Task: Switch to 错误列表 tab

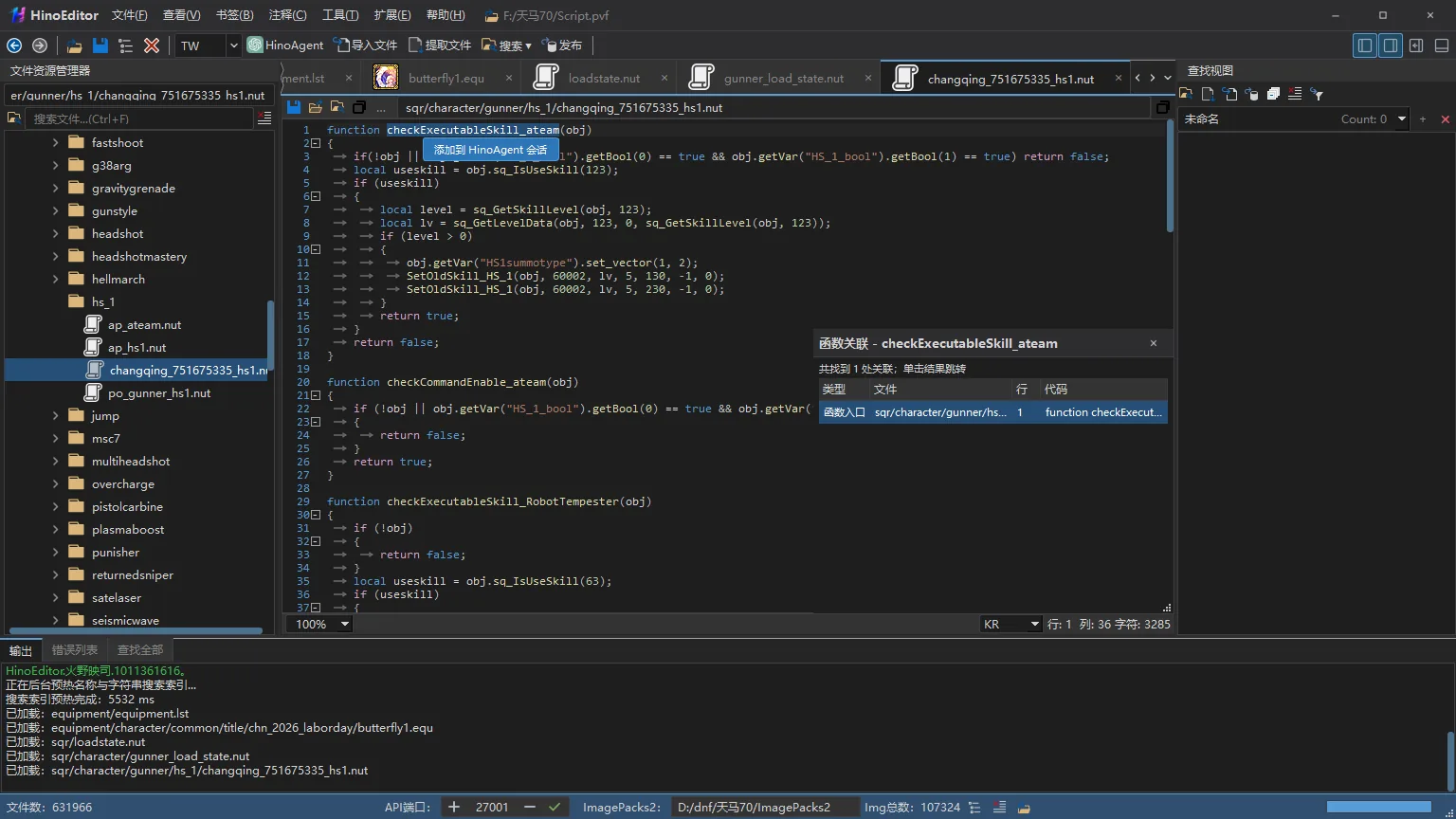Action: 75,649
